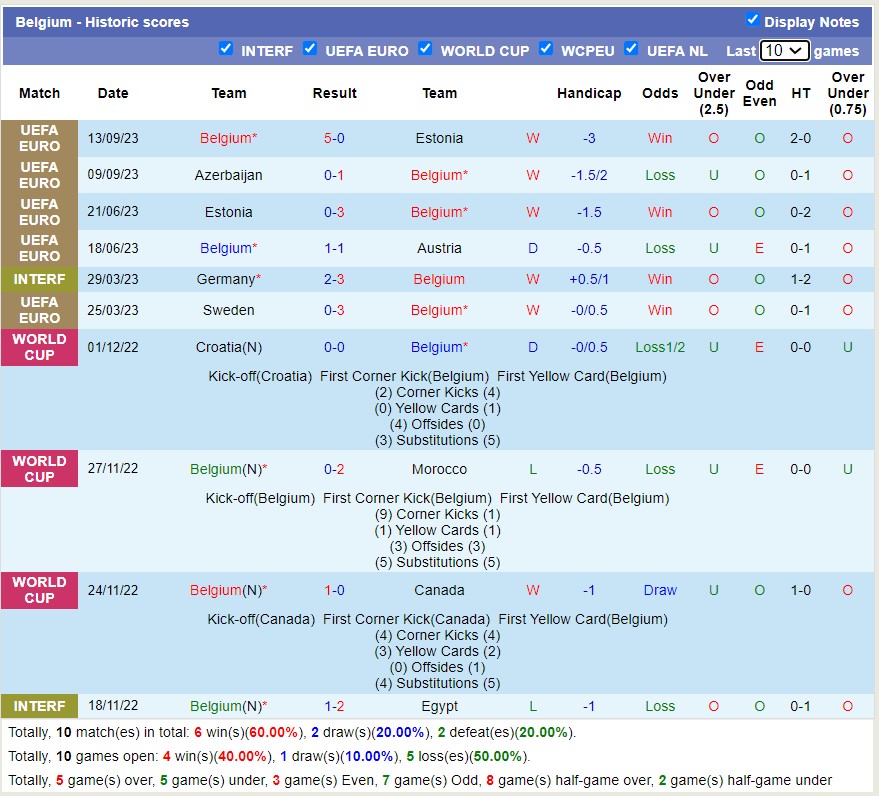Open the Croatia(N) team link
The width and height of the screenshot is (879, 796).
coord(228,347)
